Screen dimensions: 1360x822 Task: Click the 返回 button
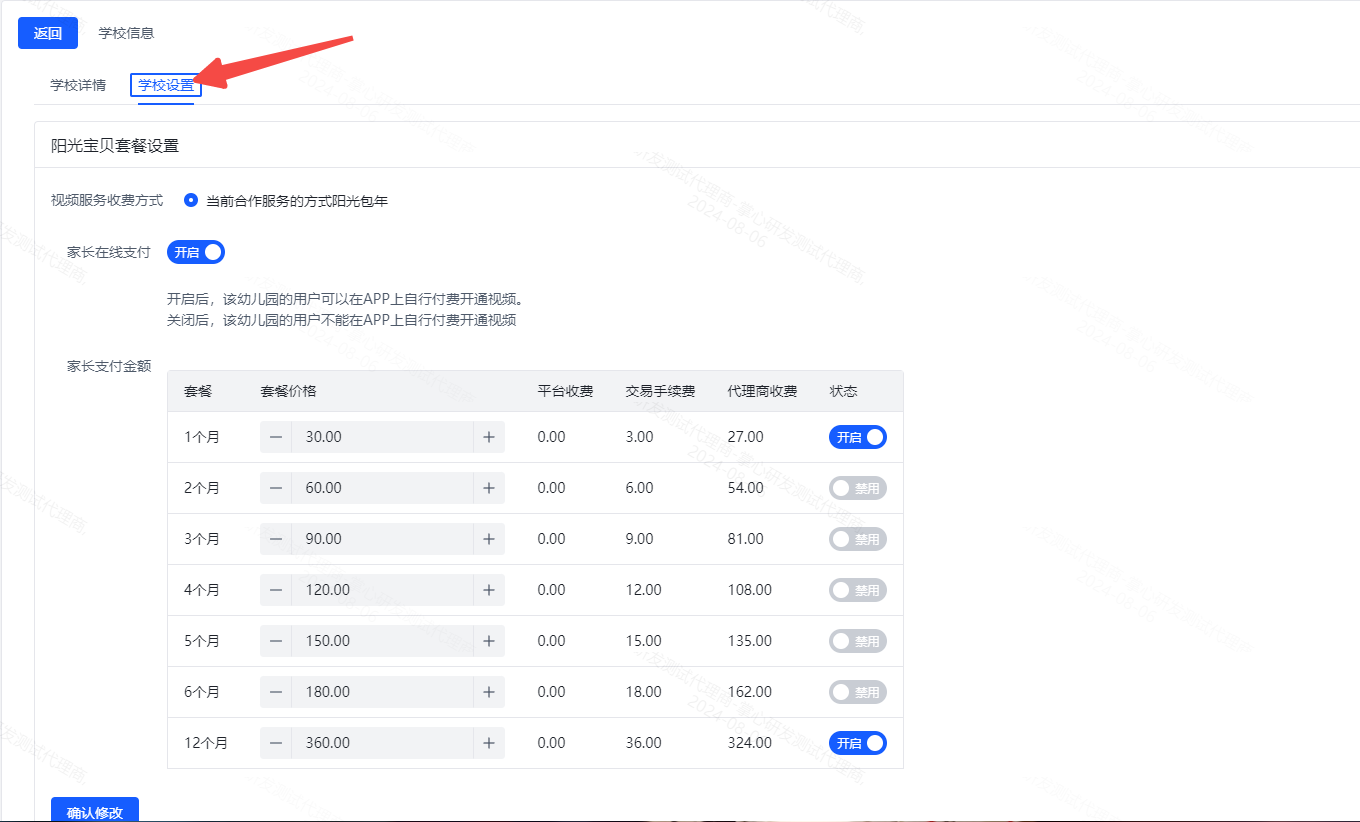coord(48,33)
